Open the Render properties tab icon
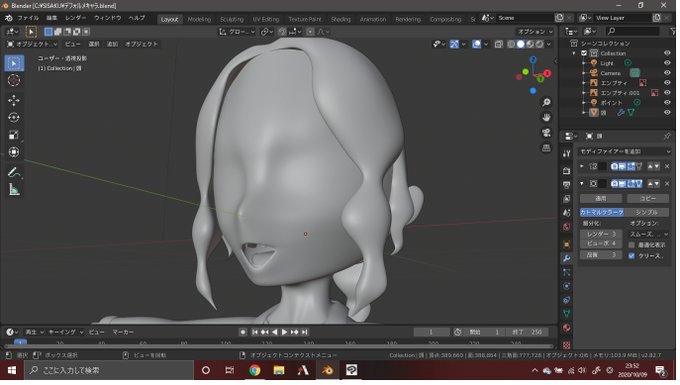680x385 pixels. (x=566, y=171)
